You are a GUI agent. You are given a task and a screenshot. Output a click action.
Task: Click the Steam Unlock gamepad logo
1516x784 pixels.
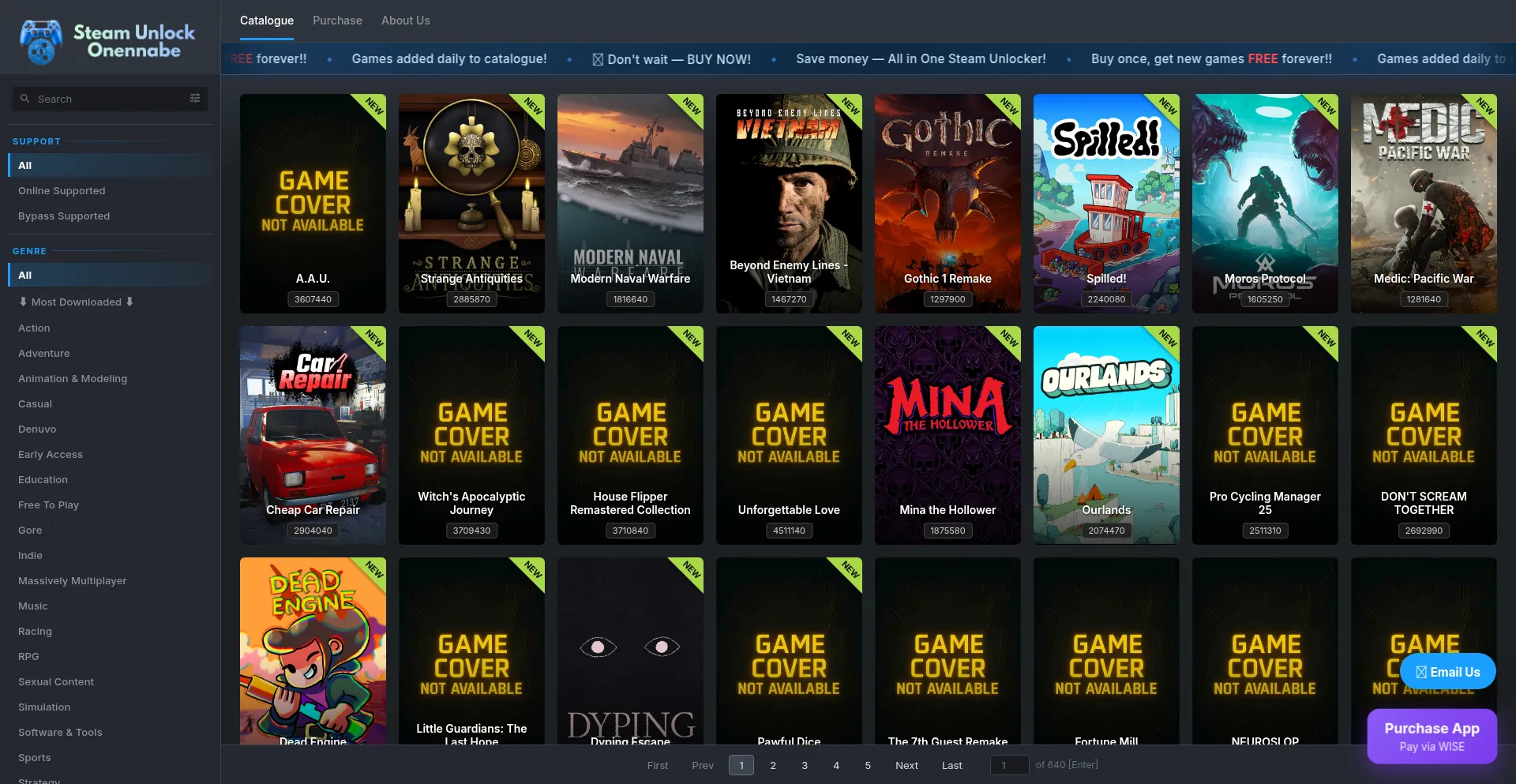[41, 41]
